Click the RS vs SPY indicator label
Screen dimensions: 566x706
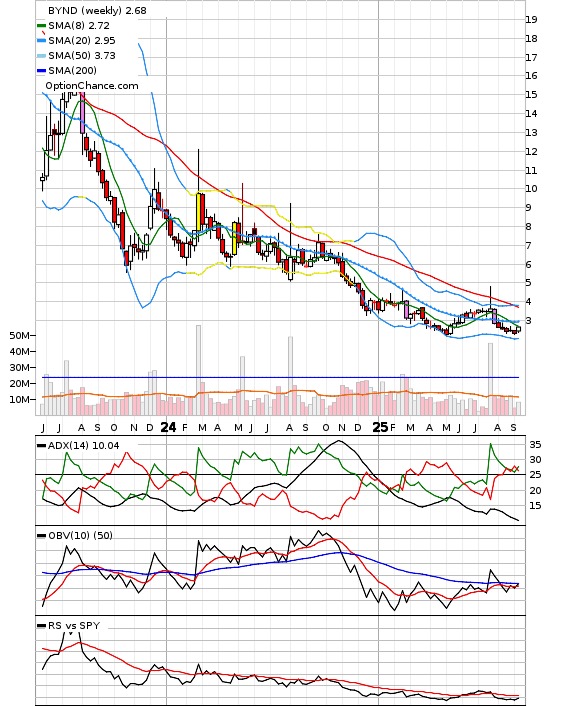tap(74, 625)
